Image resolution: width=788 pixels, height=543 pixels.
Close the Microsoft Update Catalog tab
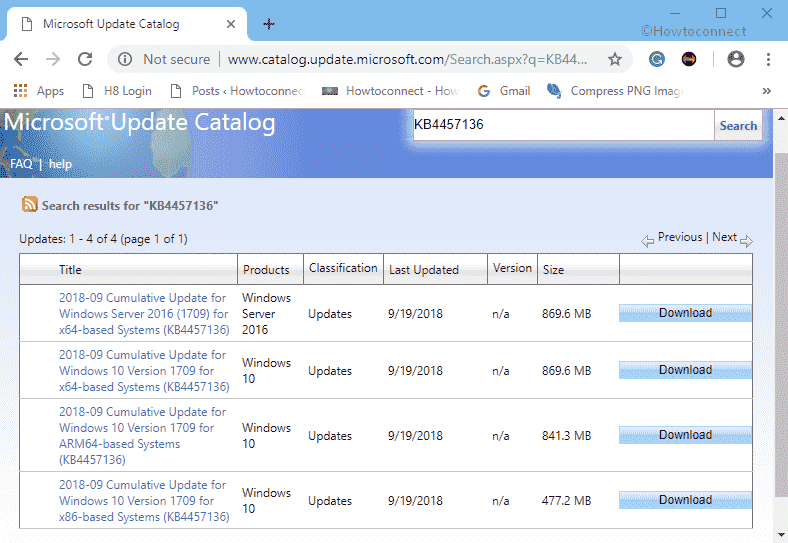point(231,24)
